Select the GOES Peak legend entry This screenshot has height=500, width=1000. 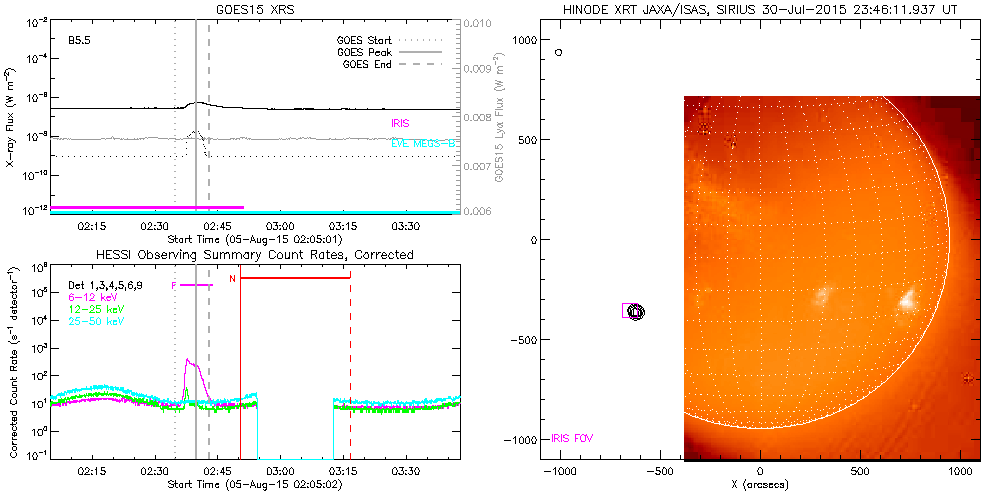[367, 52]
